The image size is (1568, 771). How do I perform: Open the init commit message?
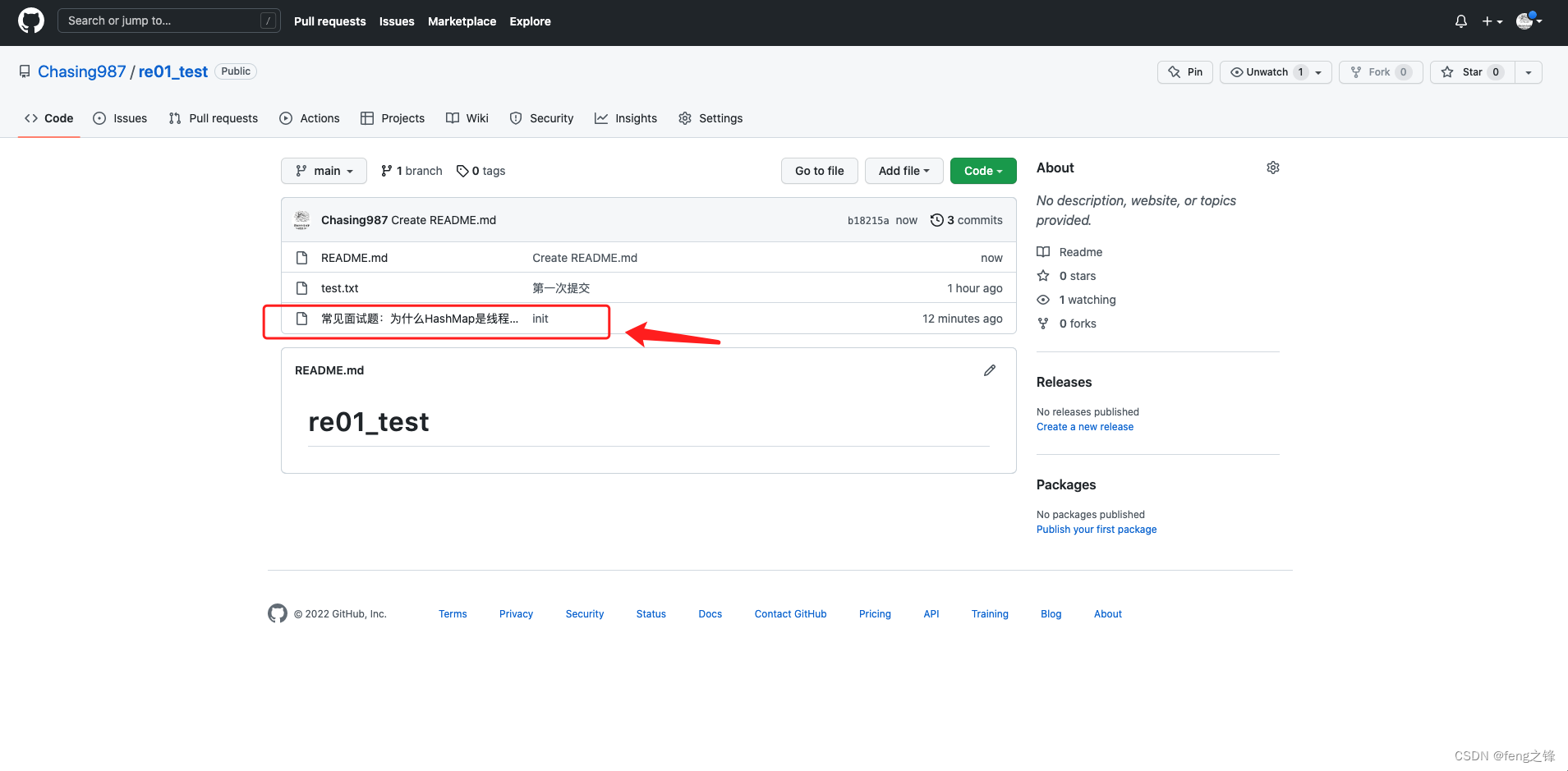pyautogui.click(x=540, y=319)
